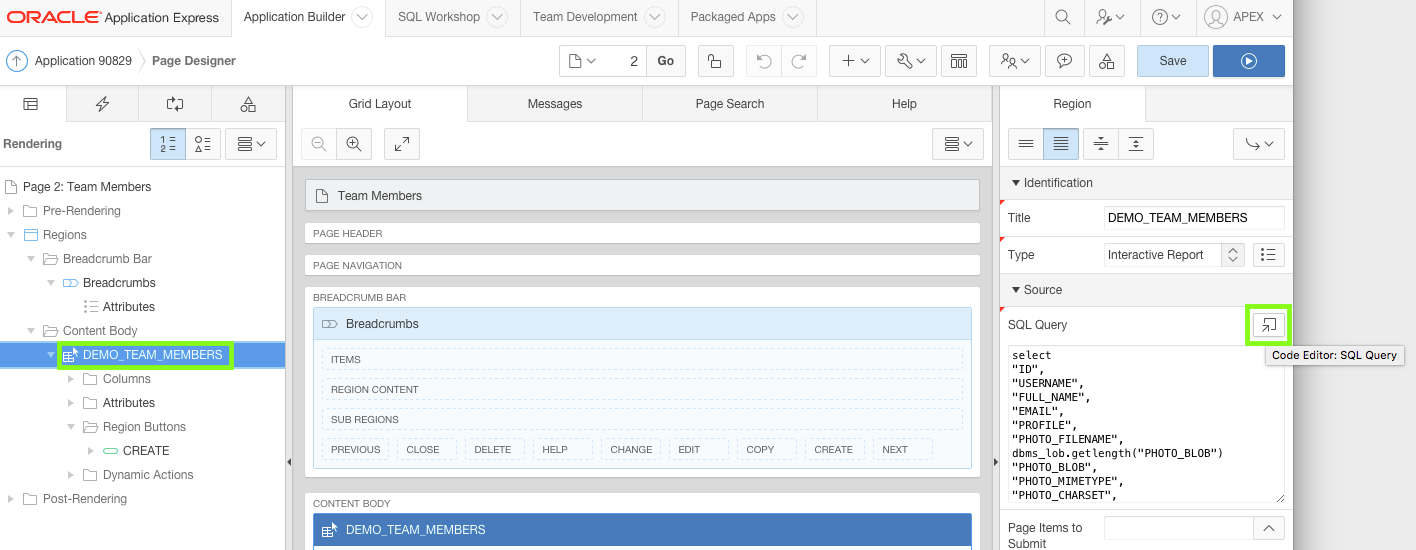This screenshot has height=550, width=1416.
Task: Select DEMO_TEAM_MEMBERS region in tree
Action: [x=152, y=355]
